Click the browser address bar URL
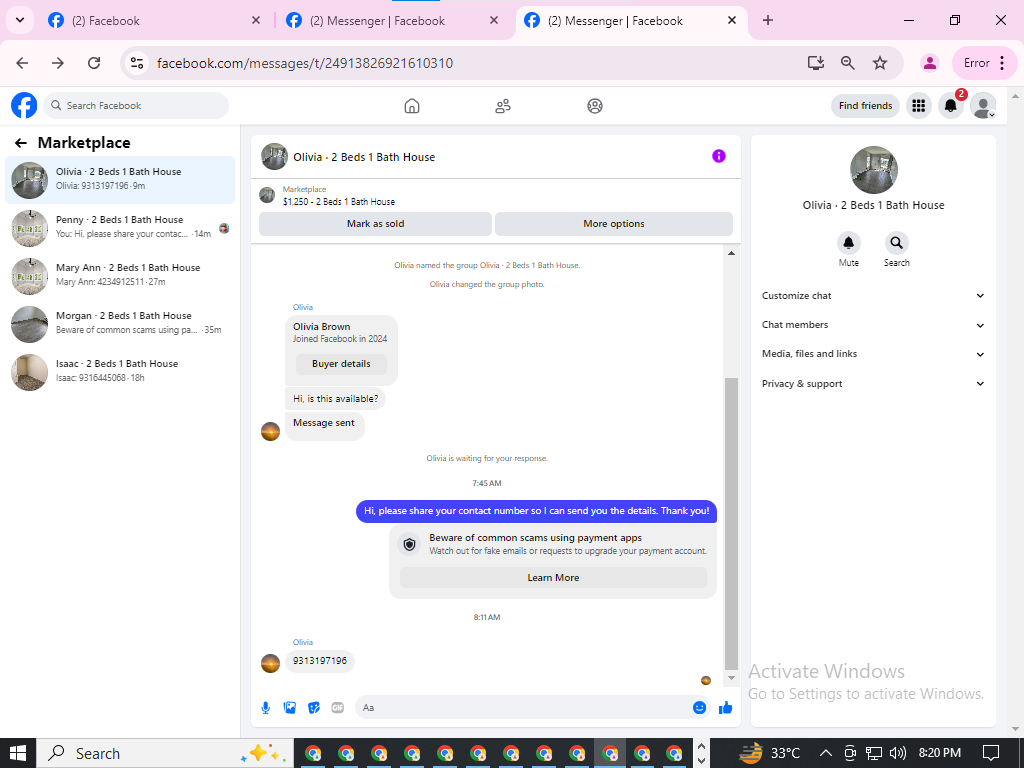Image resolution: width=1024 pixels, height=768 pixels. pyautogui.click(x=305, y=63)
